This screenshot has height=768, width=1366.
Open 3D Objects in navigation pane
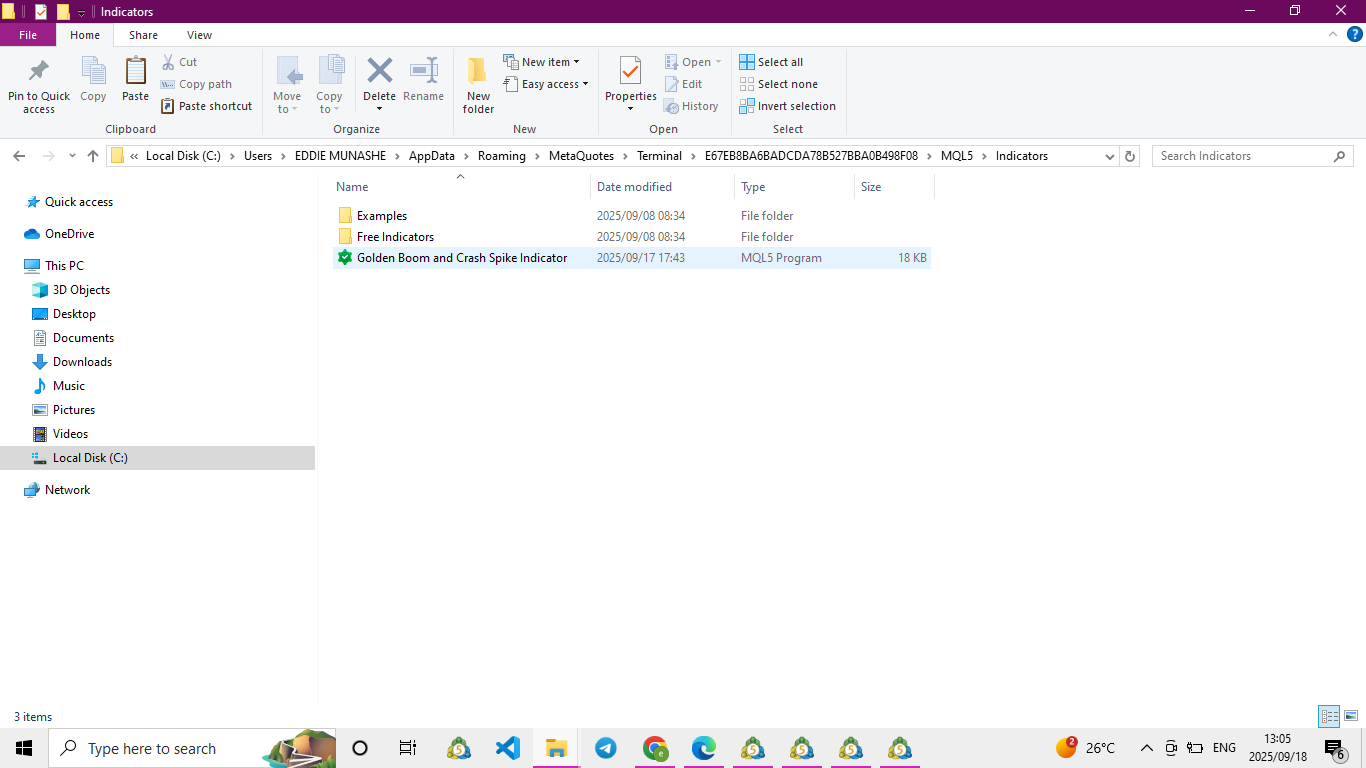(x=81, y=290)
